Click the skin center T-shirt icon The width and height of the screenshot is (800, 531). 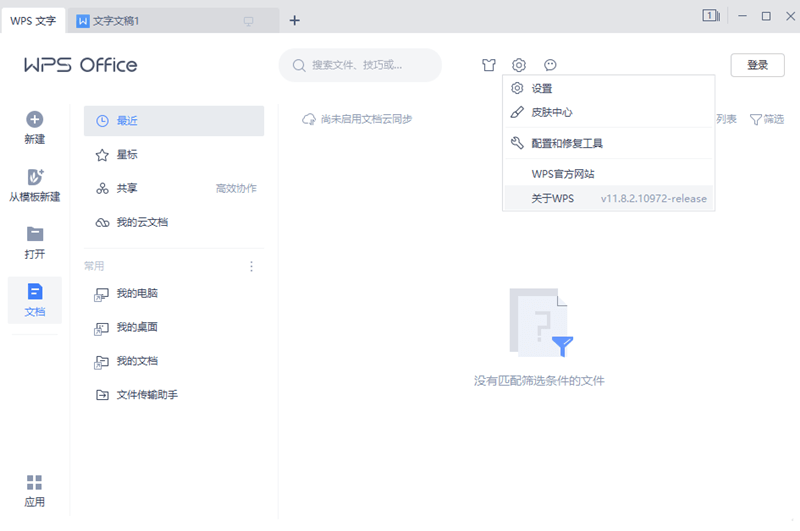point(488,66)
